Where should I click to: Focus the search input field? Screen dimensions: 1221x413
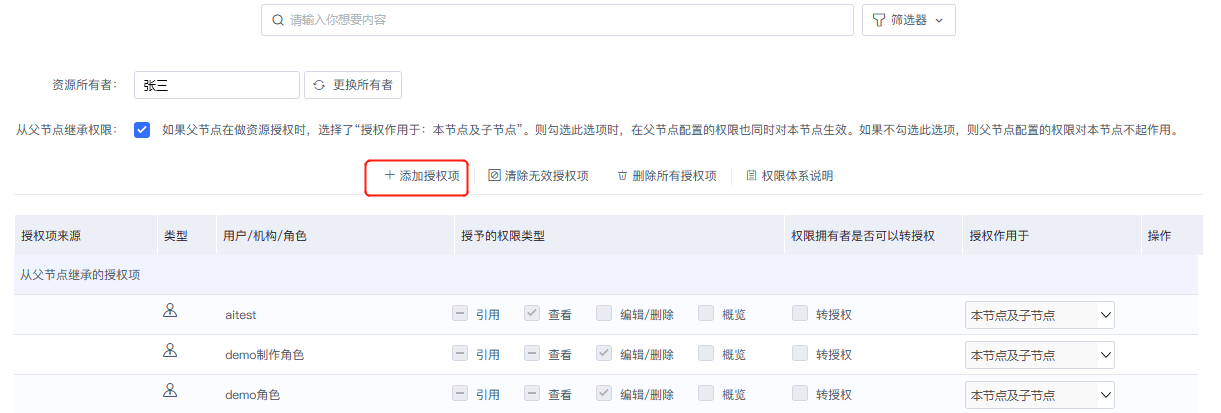click(558, 20)
